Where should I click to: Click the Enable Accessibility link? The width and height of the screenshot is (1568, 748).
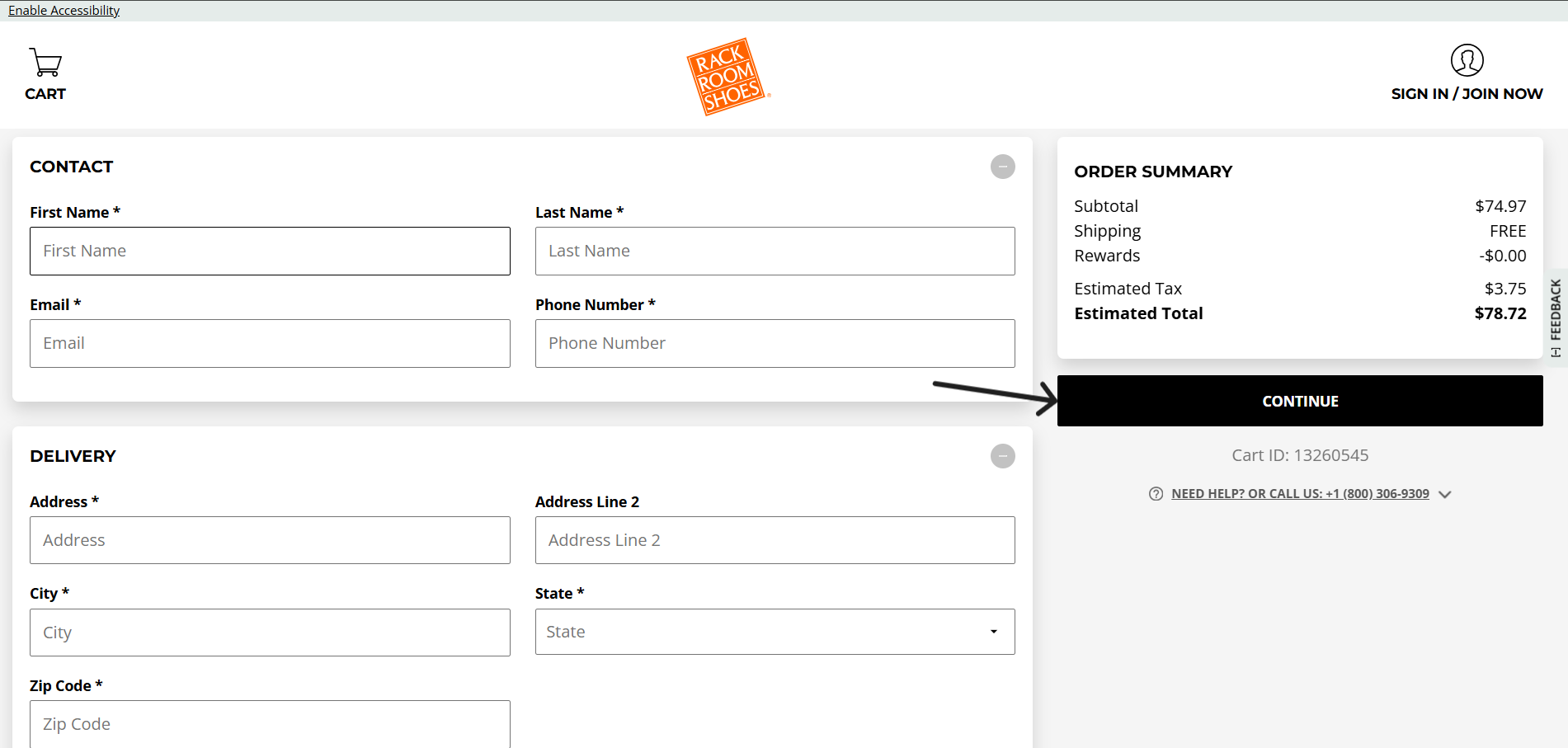64,11
